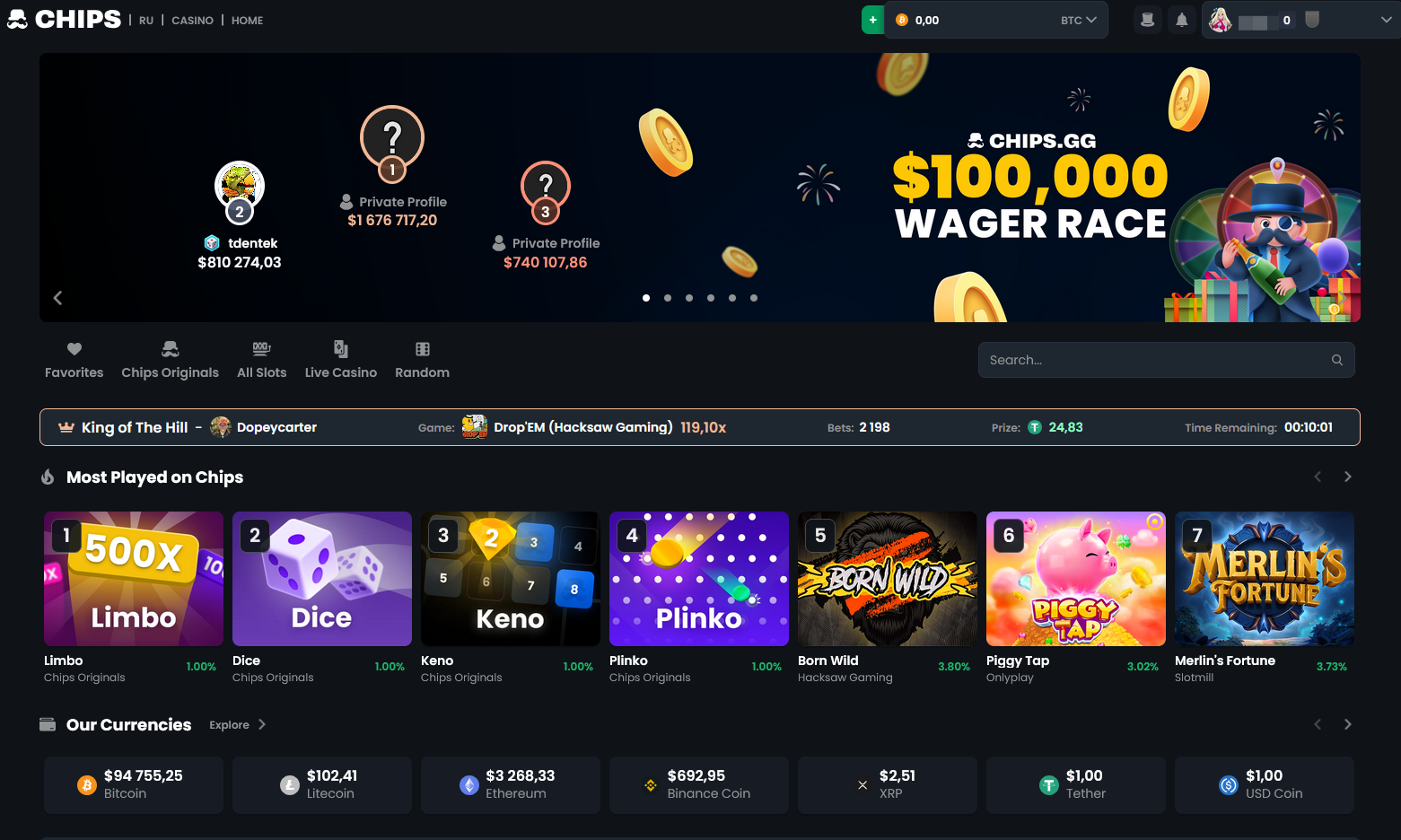Select the last banner carousel dot
Screen dimensions: 1401x840
(754, 298)
